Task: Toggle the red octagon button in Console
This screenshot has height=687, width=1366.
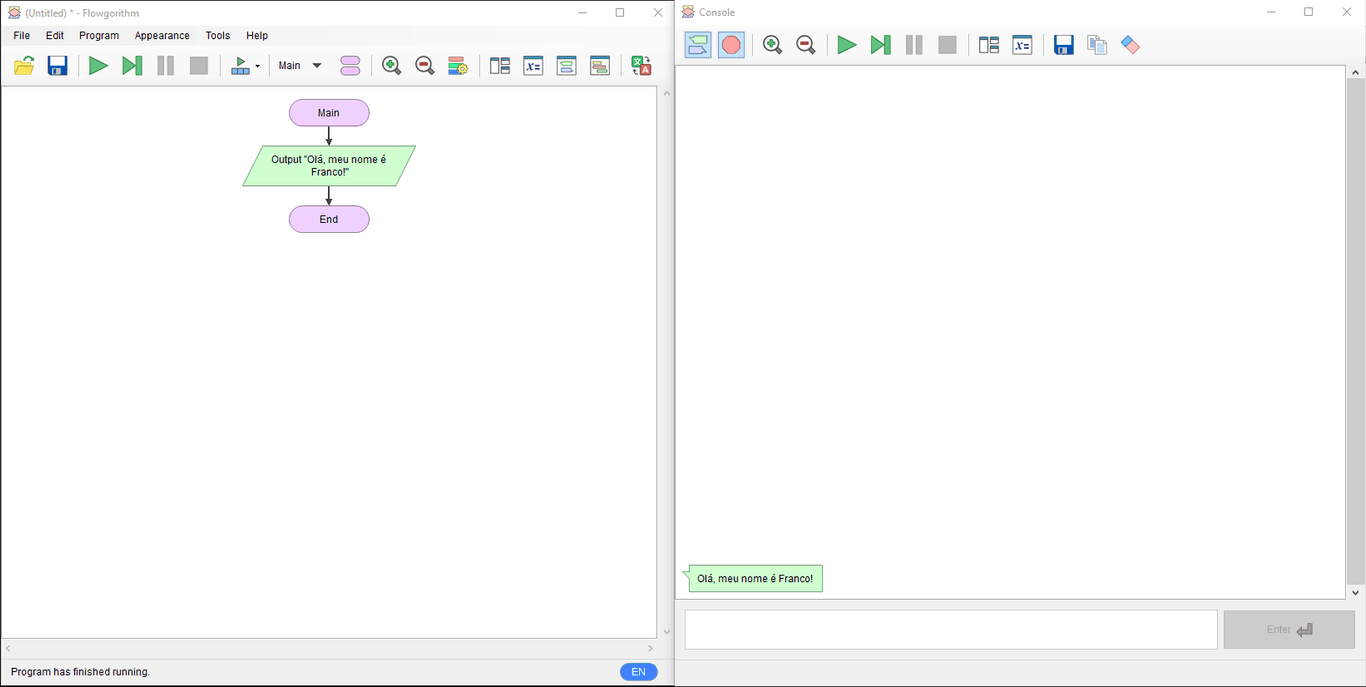Action: [731, 45]
